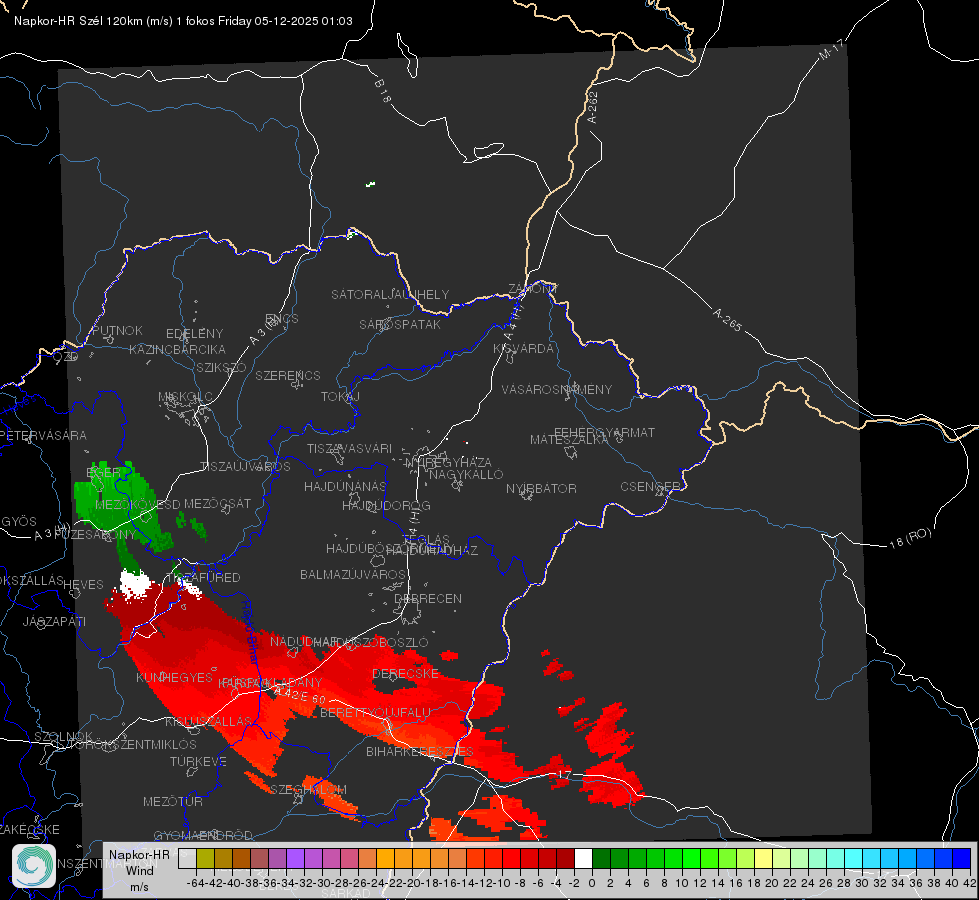Click the JÁSZAPÁTI town label

pyautogui.click(x=54, y=621)
